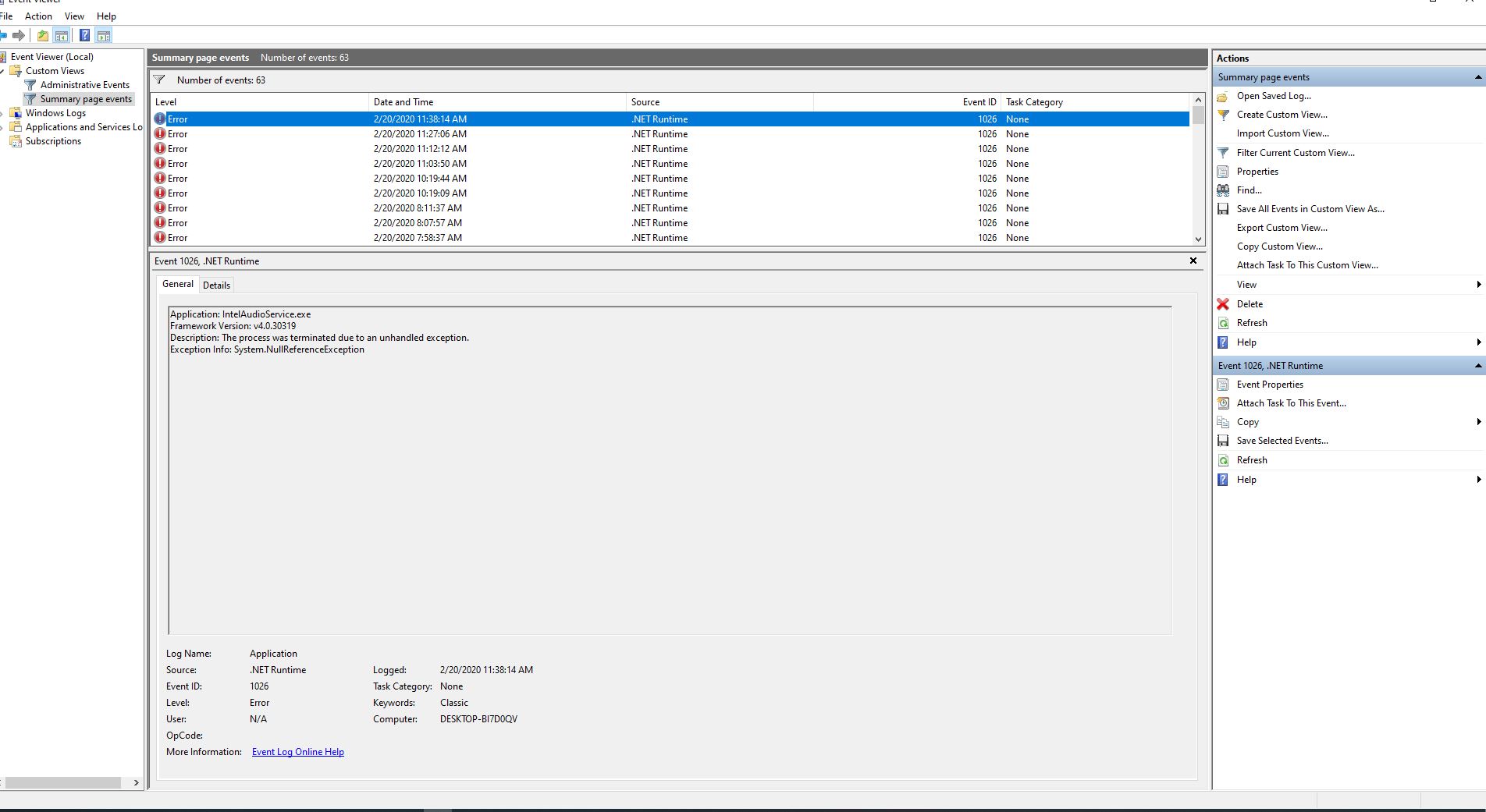Click the error icon of the 11:27:06 AM event
Viewport: 1486px width, 812px height.
coord(160,134)
